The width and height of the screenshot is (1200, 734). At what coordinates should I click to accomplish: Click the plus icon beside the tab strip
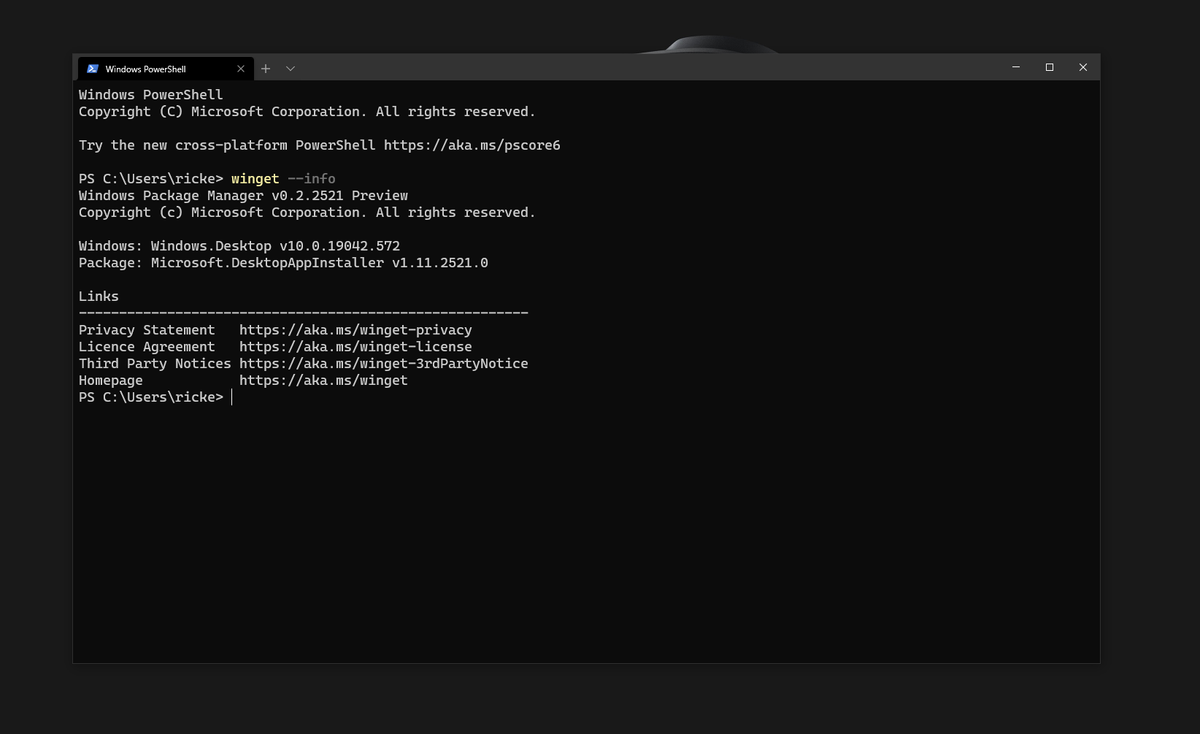[265, 68]
